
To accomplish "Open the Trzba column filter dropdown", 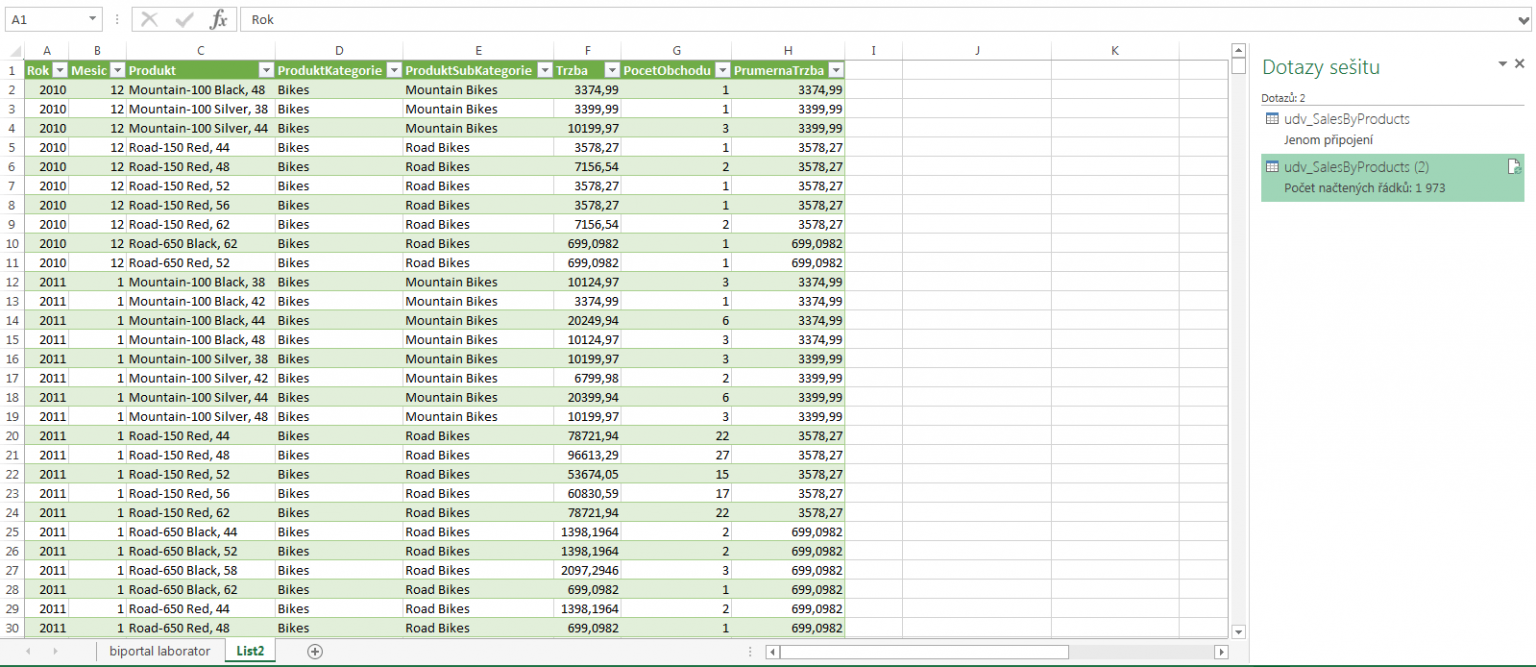I will (611, 70).
